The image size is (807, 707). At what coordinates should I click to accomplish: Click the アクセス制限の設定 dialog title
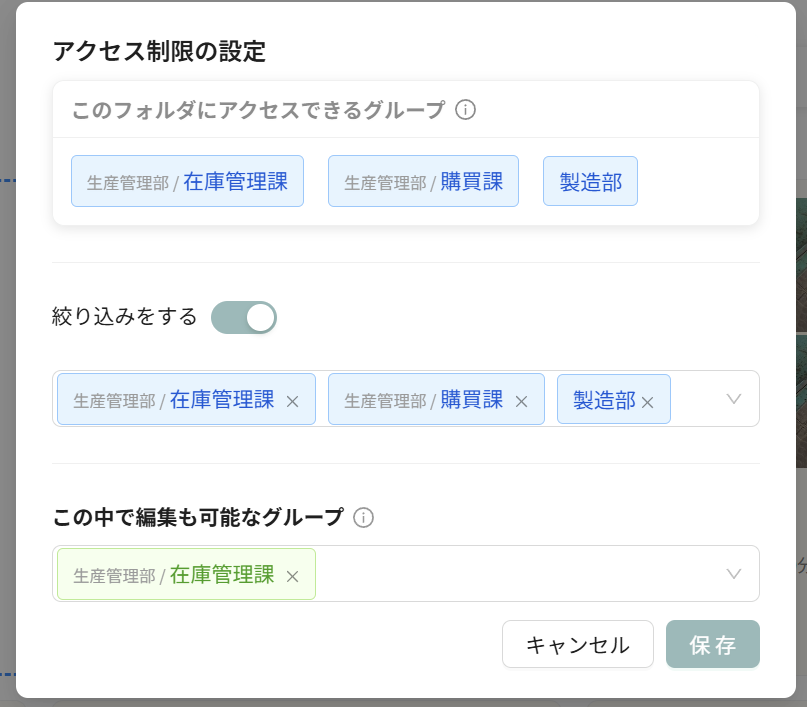(160, 51)
